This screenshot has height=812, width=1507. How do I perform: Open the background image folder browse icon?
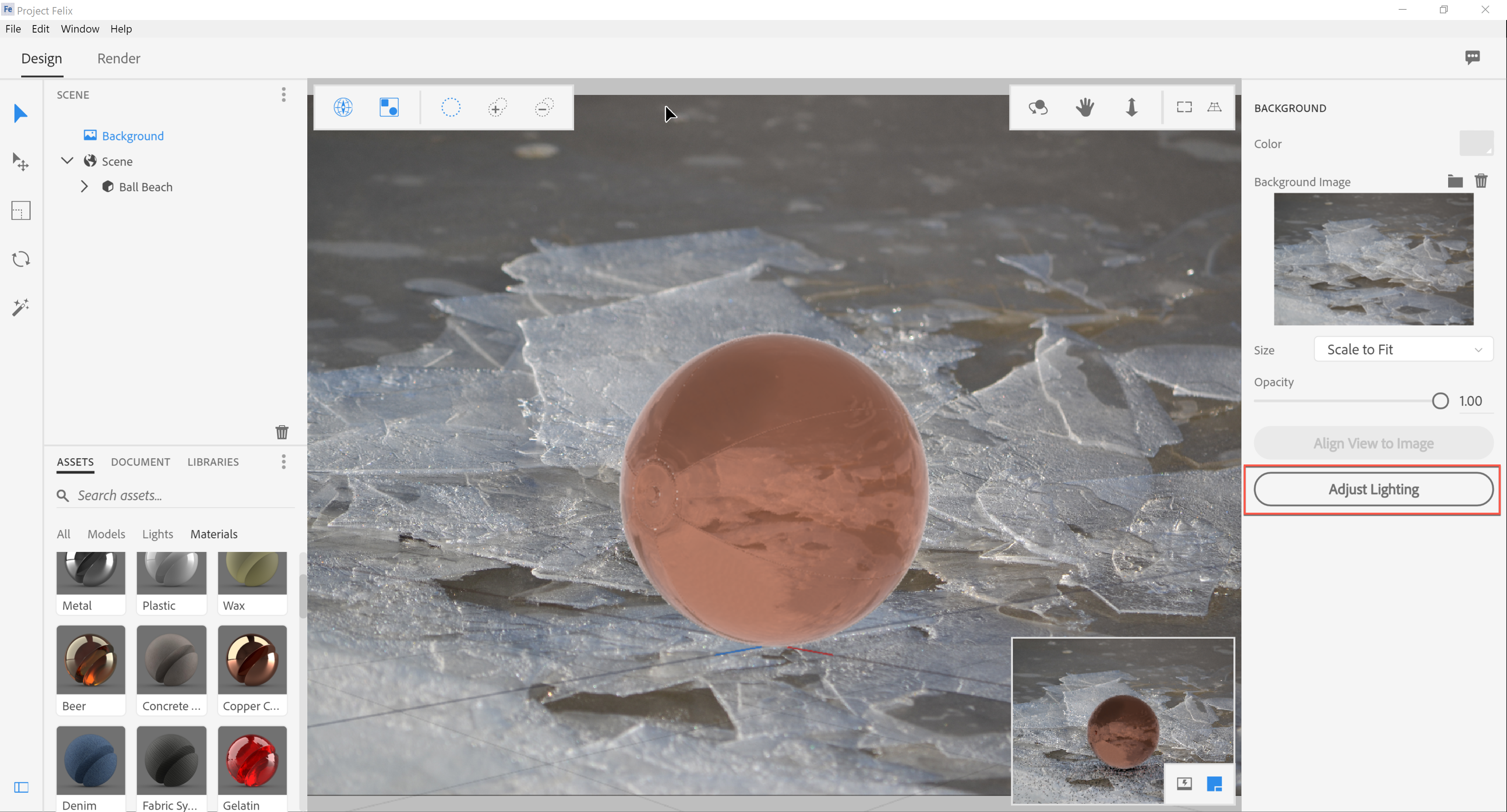click(1455, 181)
